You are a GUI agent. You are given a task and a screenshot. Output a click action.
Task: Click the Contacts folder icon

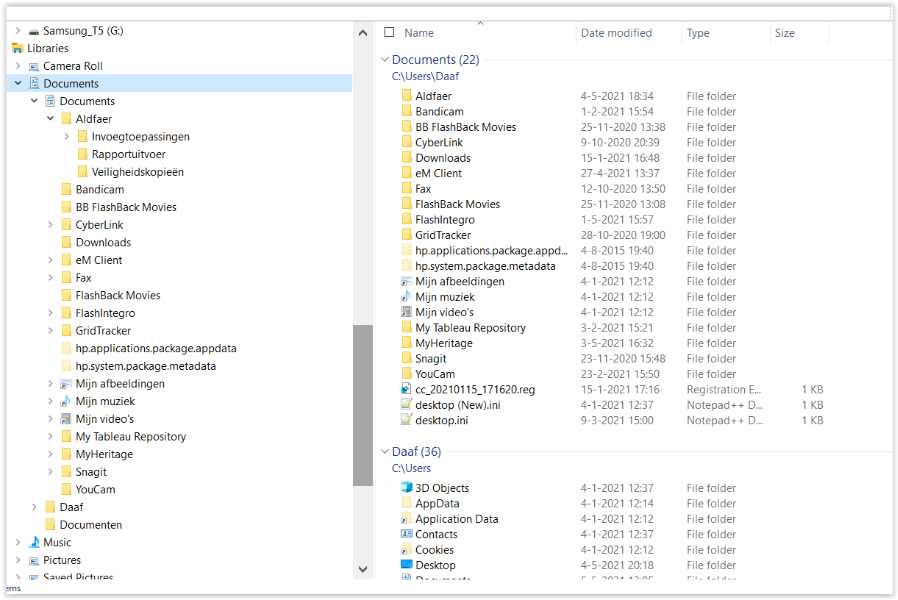click(x=406, y=534)
